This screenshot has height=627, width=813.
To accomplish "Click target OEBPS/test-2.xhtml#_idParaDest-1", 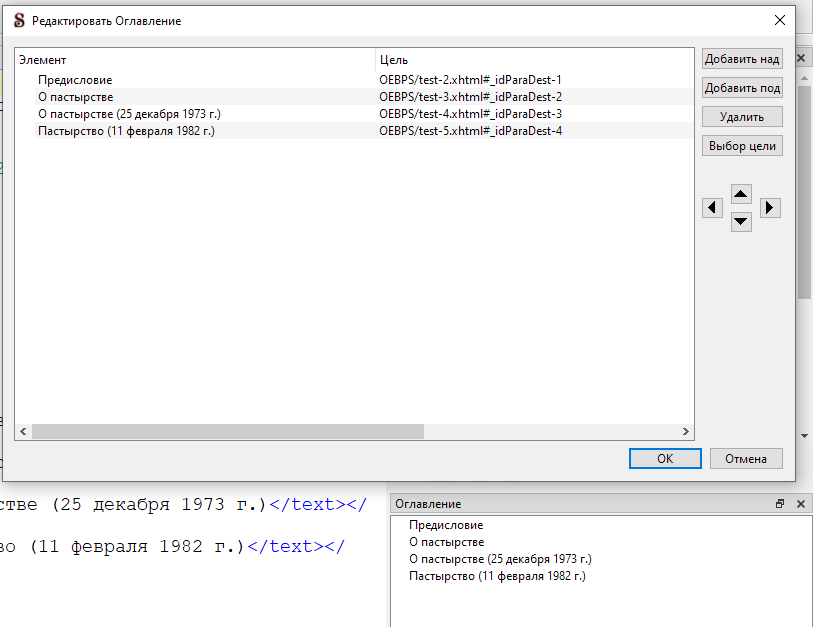I will pyautogui.click(x=470, y=80).
